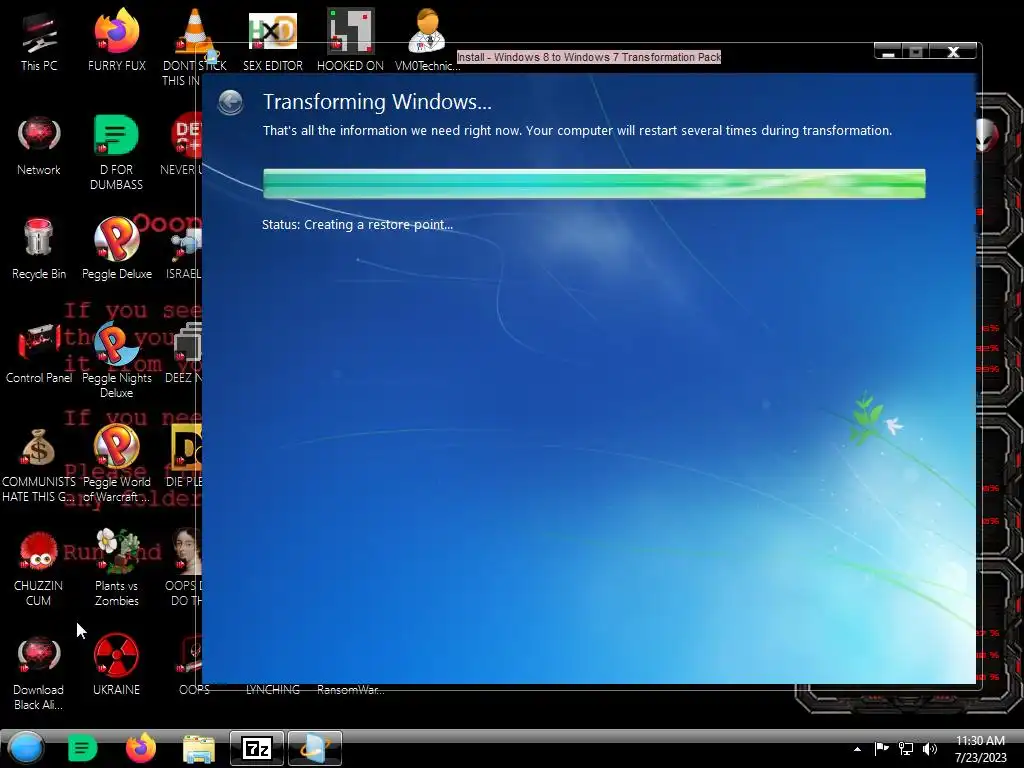Open the Control Panel desktop icon
Image resolution: width=1024 pixels, height=768 pixels.
pos(39,354)
